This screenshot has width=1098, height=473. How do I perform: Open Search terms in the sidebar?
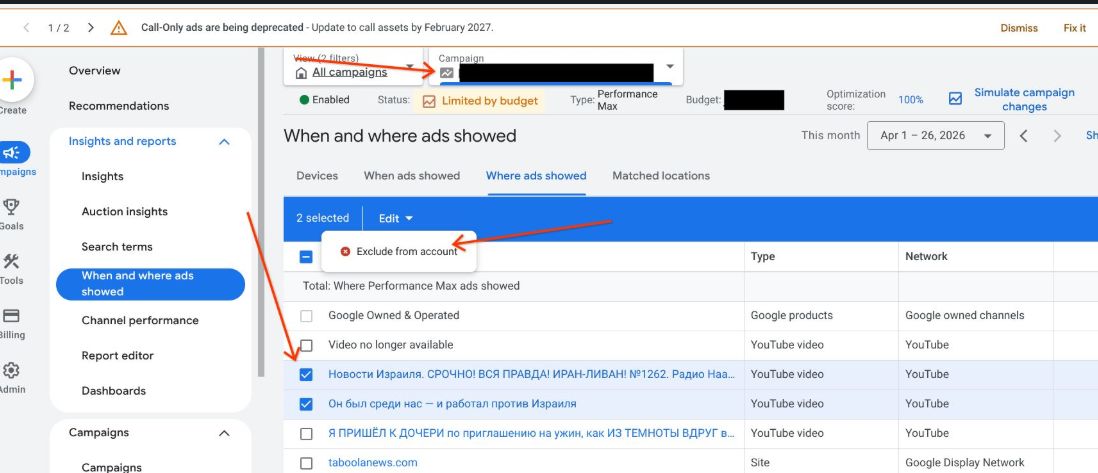point(117,247)
